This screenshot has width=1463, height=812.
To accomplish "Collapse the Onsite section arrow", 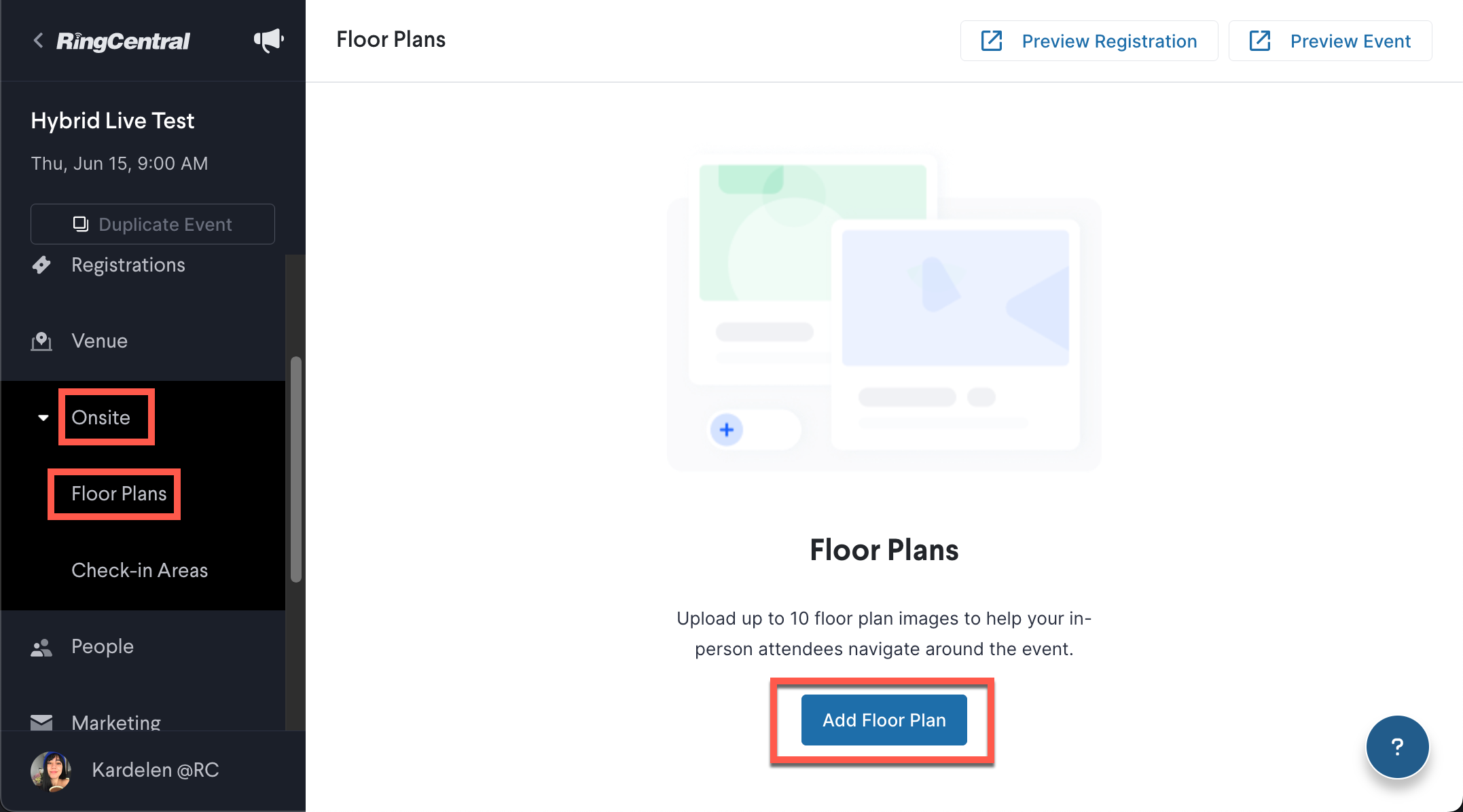I will (43, 418).
